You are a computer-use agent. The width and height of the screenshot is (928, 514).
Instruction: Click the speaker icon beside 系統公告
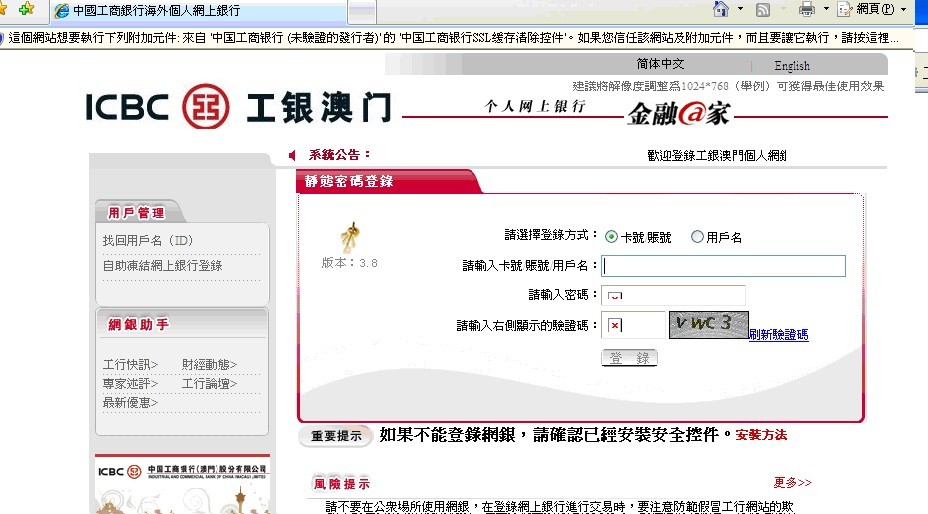pos(292,155)
